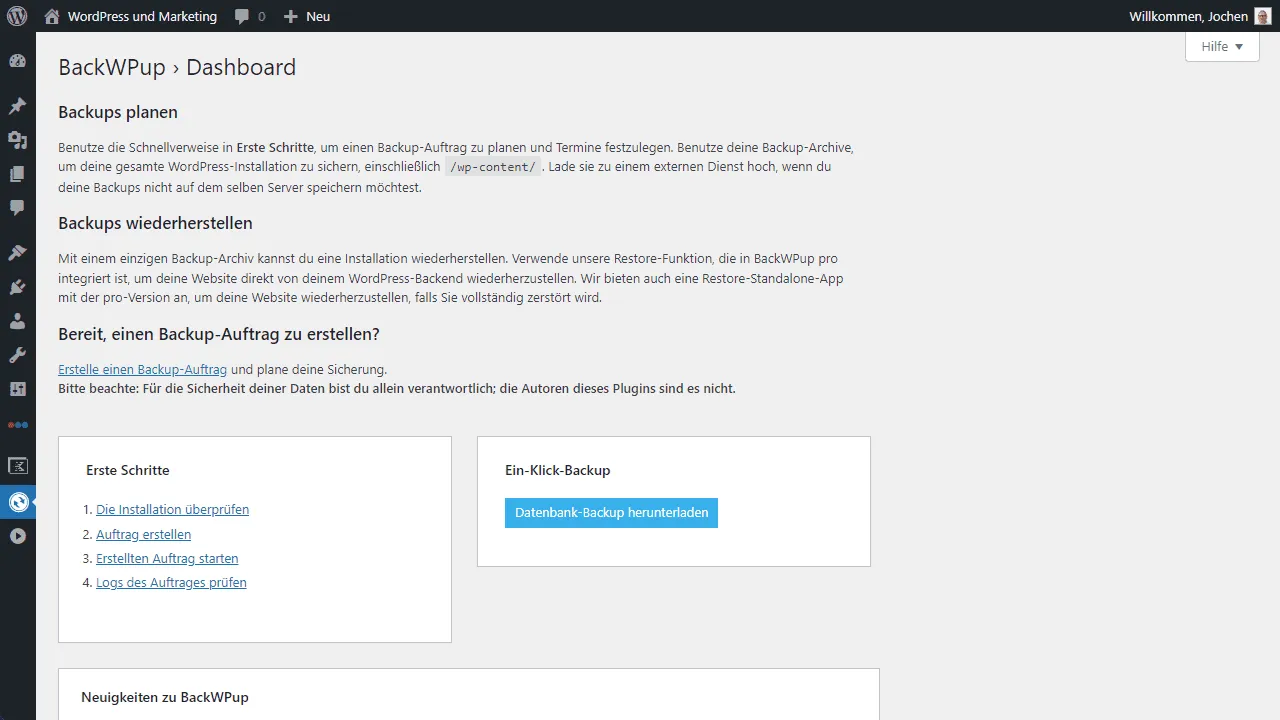
Task: Click the Neuigkeiten zu BackWPup heading
Action: [165, 697]
